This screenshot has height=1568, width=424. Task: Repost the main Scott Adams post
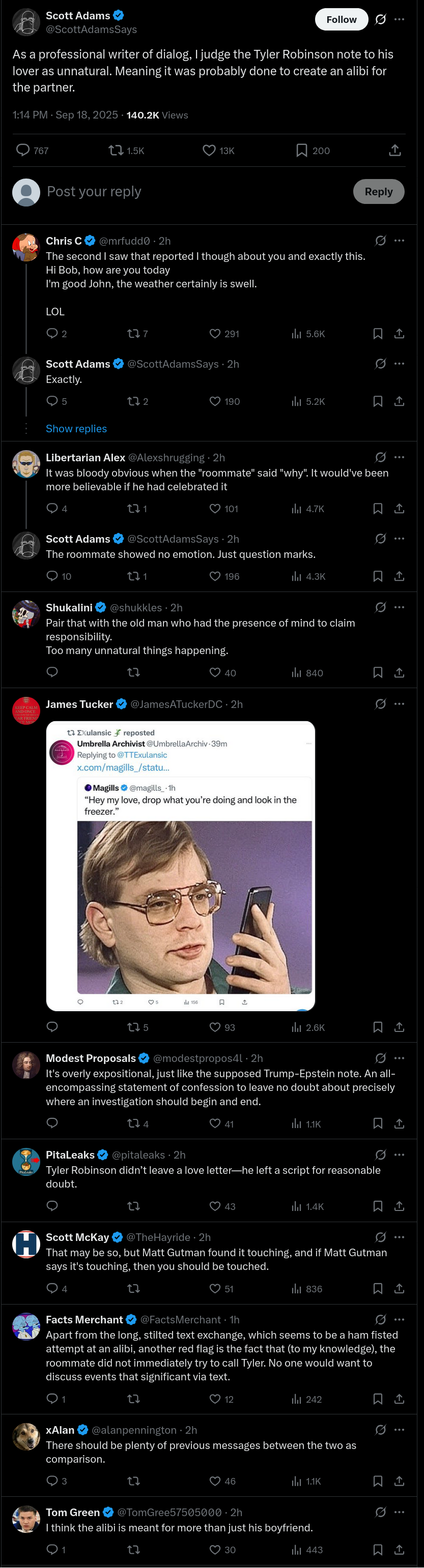(126, 151)
